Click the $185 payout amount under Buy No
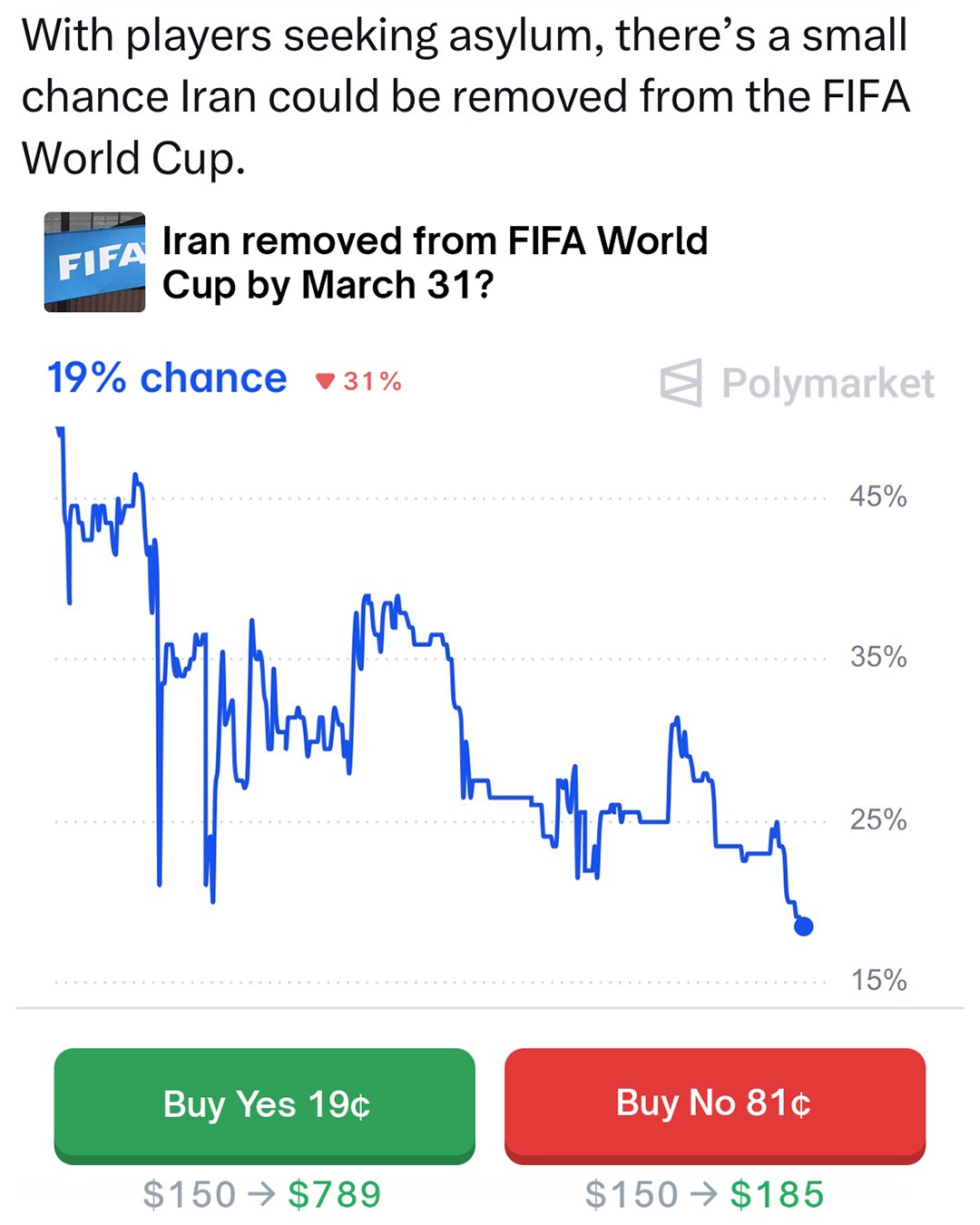The width and height of the screenshot is (980, 1225). [x=777, y=1194]
